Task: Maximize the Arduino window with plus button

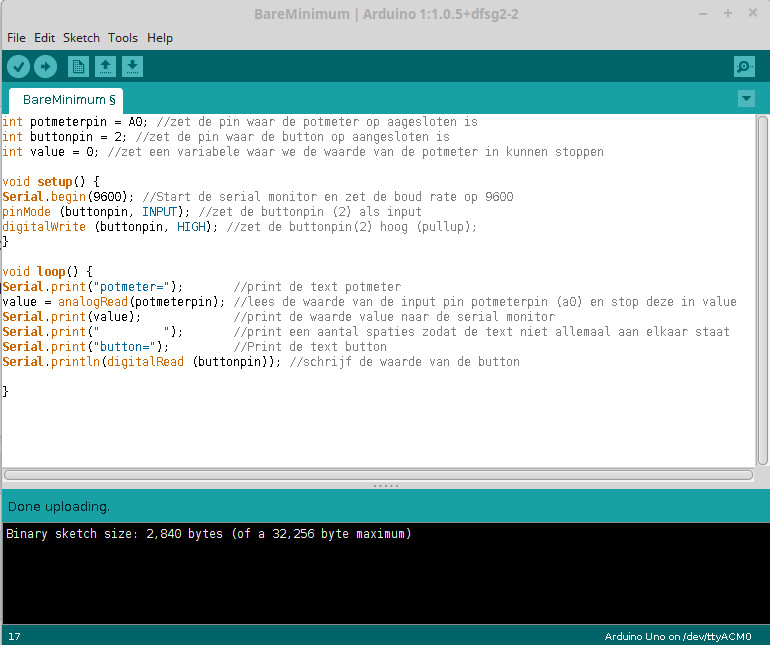Action: point(728,13)
